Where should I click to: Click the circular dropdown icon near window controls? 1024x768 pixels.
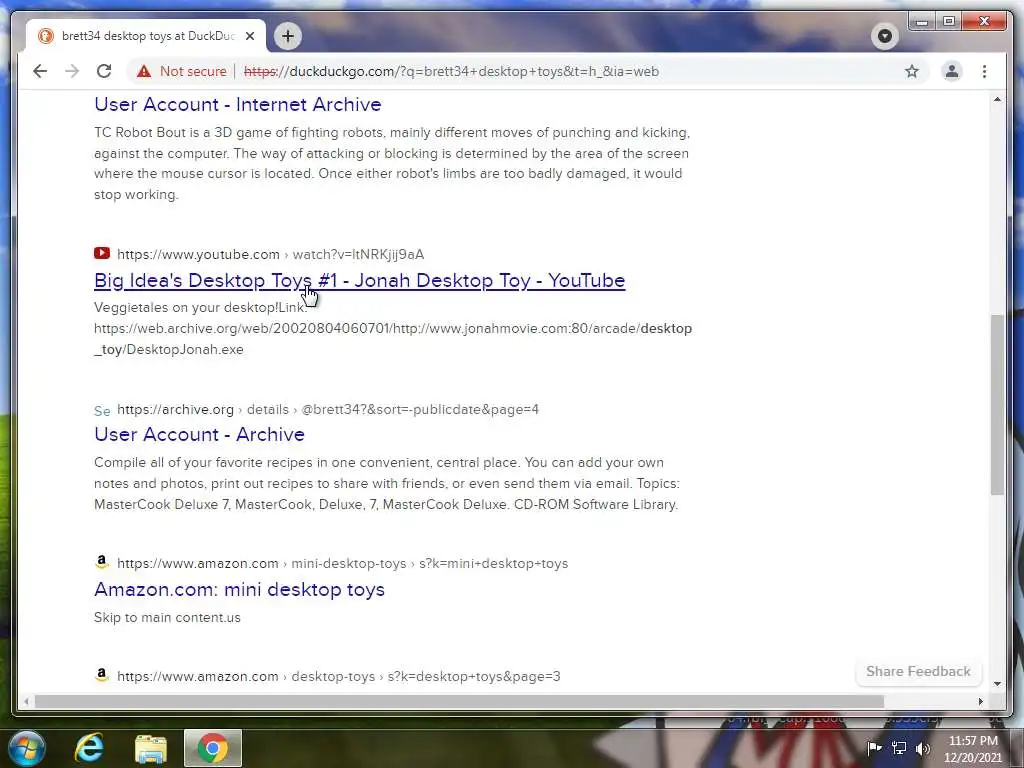click(x=885, y=36)
